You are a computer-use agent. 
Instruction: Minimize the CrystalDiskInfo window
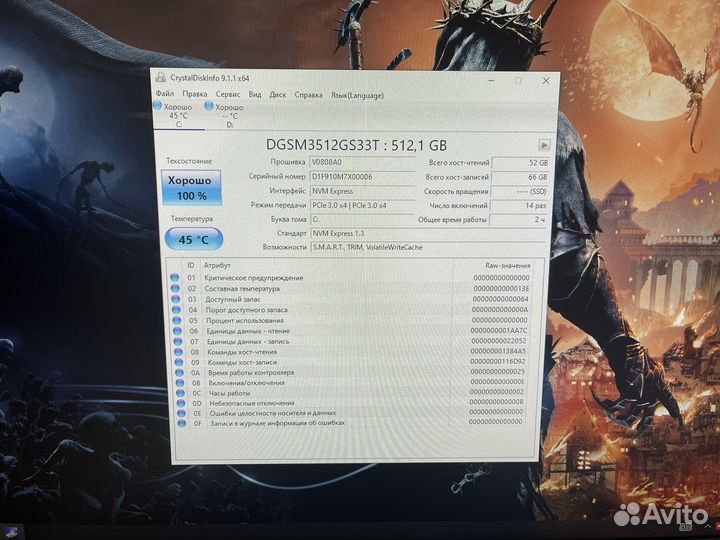point(491,81)
